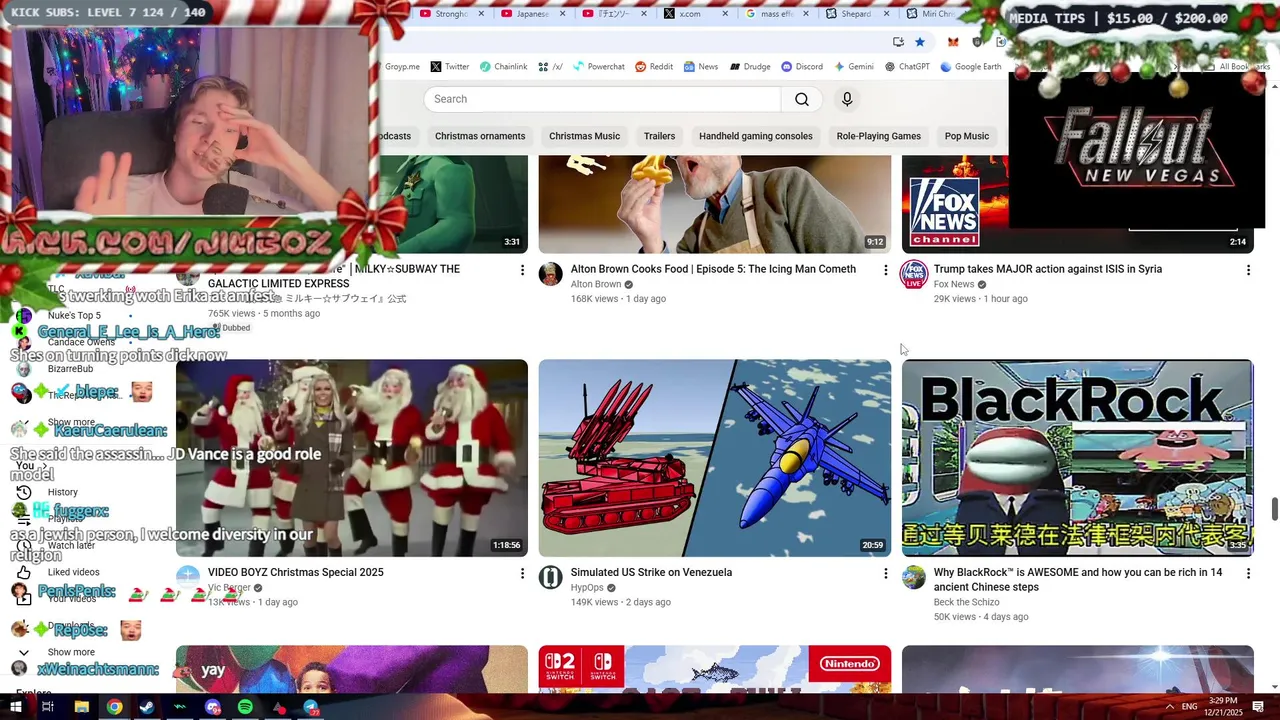Open ENG language indicator in taskbar

click(x=1189, y=707)
